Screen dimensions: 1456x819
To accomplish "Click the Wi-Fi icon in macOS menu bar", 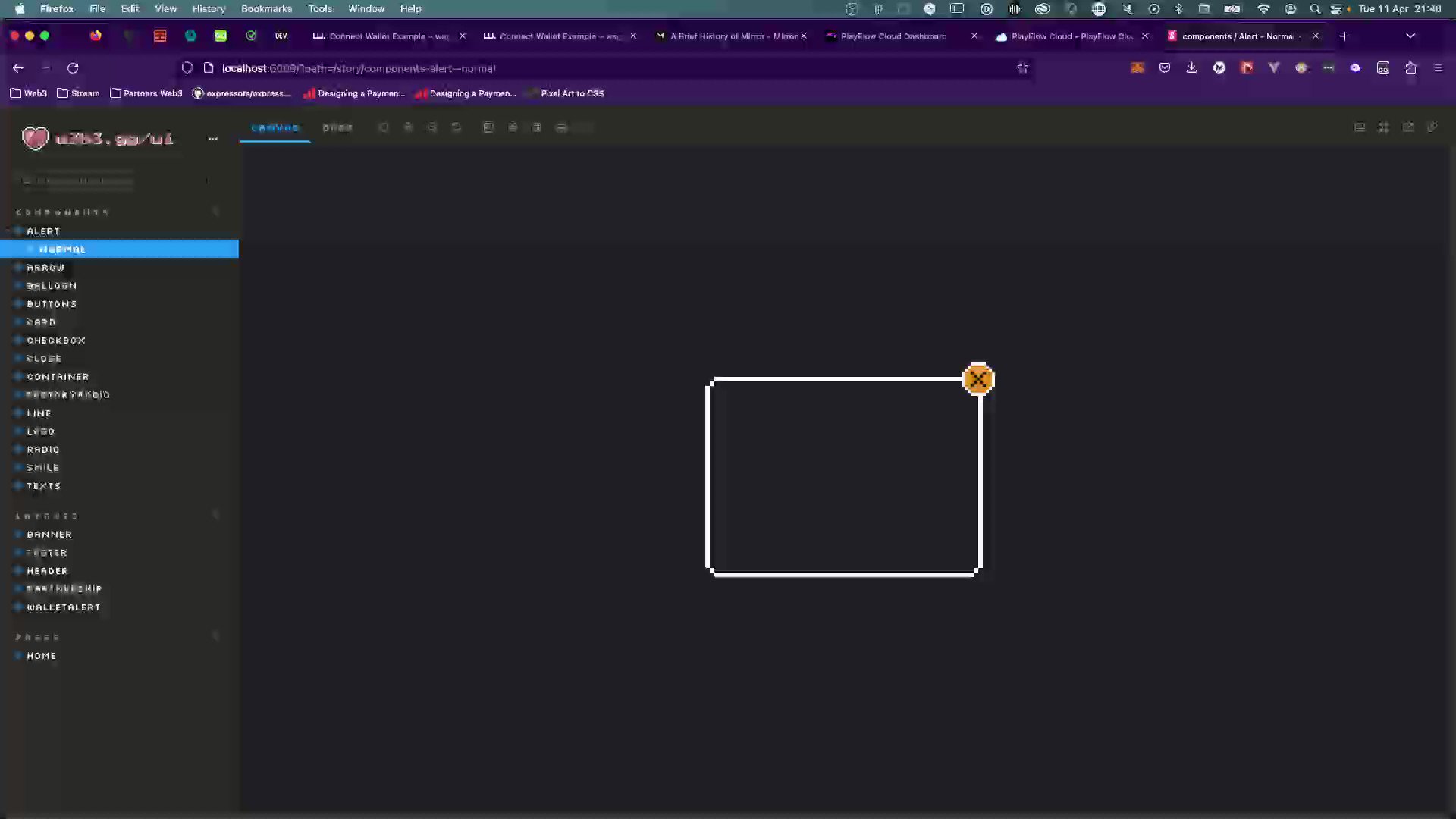I will [1263, 8].
